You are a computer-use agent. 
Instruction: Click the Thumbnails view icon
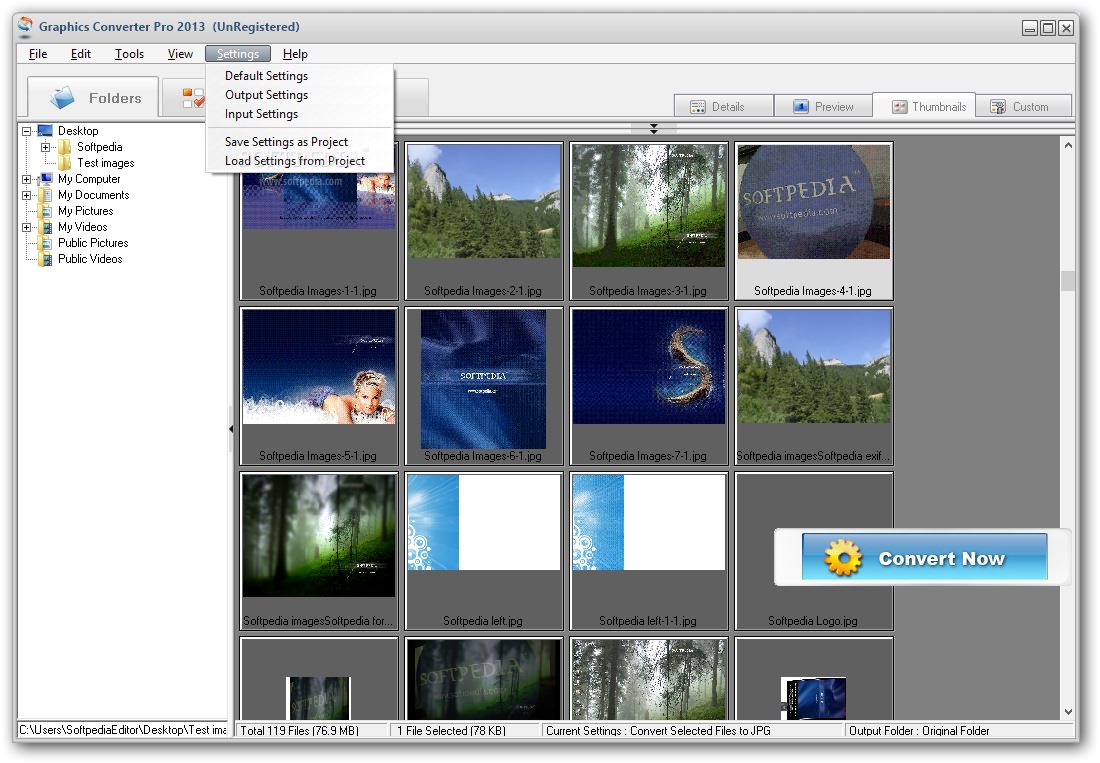coord(899,107)
